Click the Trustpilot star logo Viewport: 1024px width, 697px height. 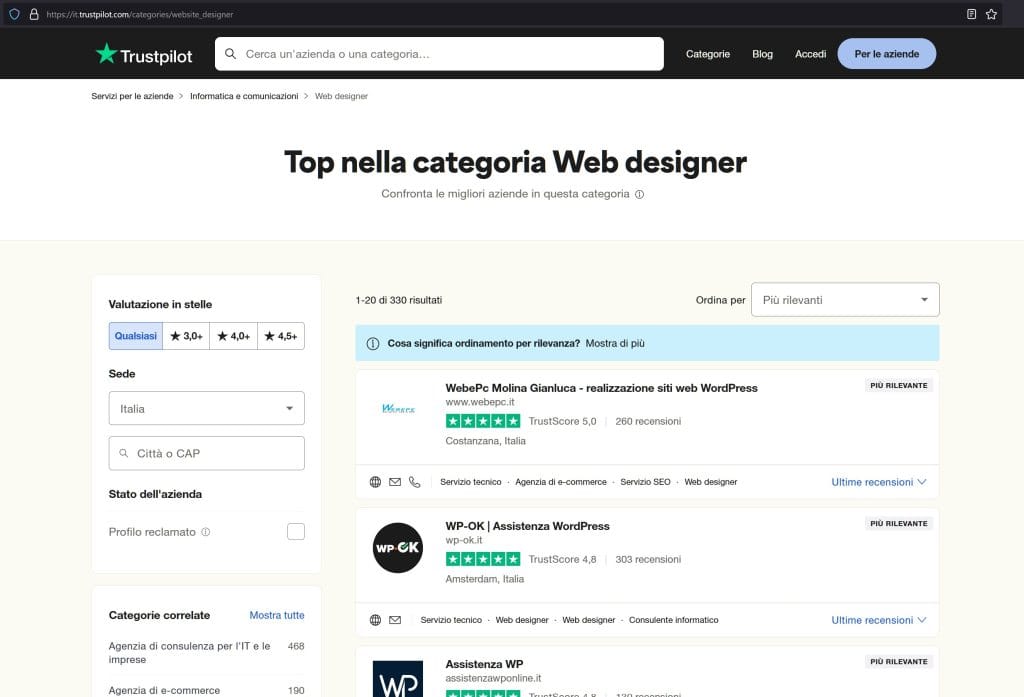(106, 54)
